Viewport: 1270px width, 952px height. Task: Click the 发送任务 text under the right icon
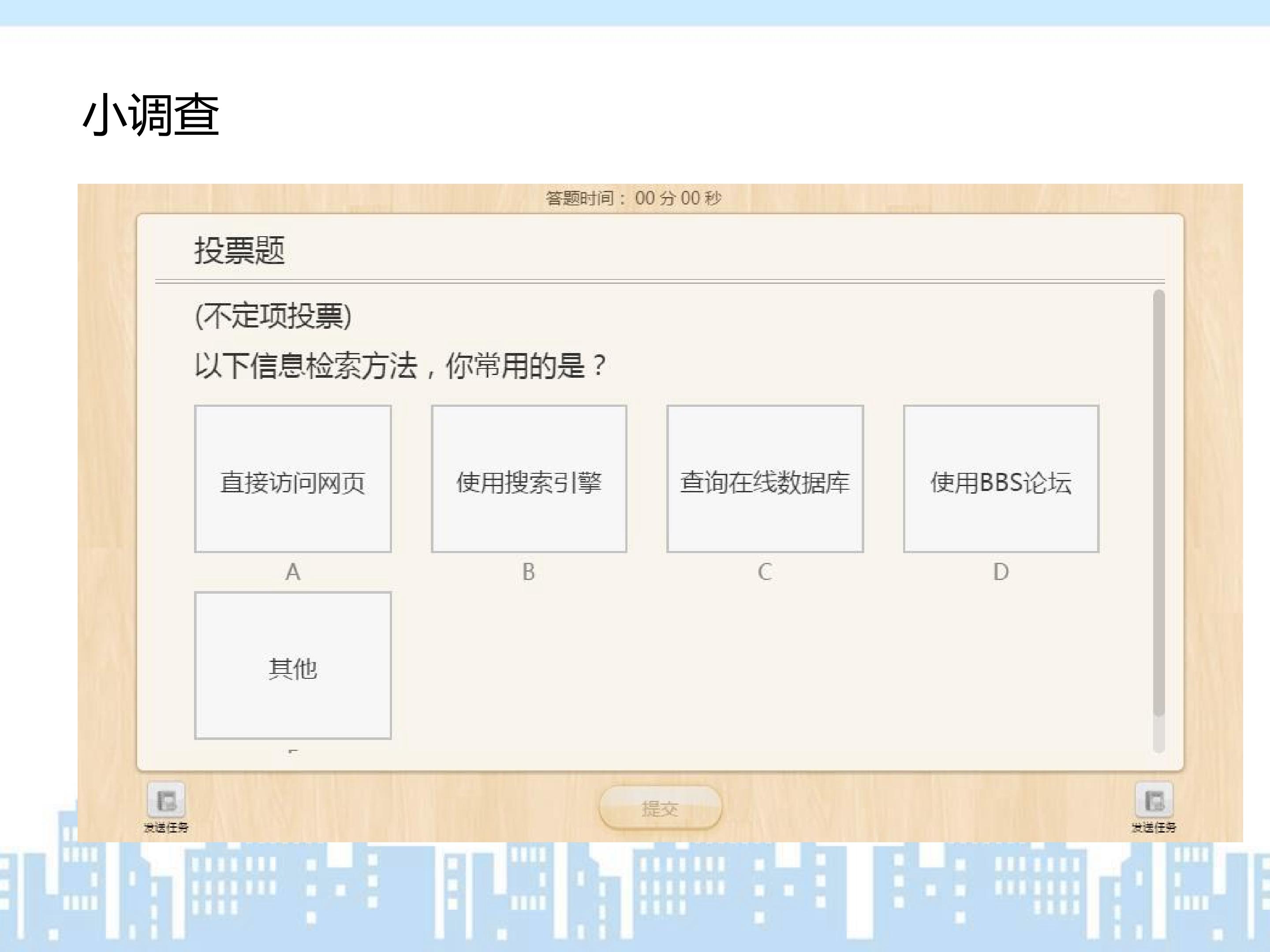[1154, 827]
